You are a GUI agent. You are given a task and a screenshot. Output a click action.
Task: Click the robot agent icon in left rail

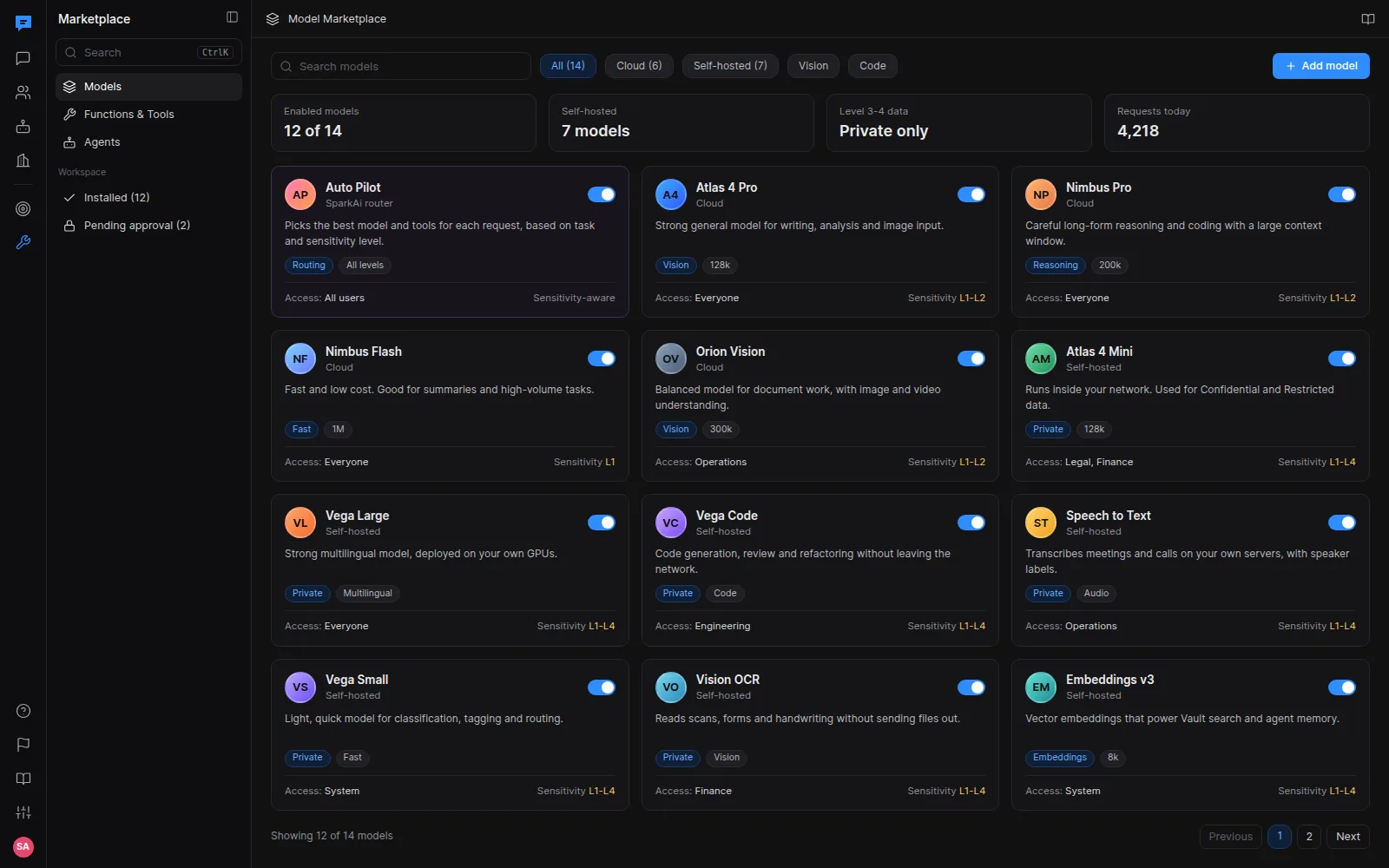[x=23, y=126]
